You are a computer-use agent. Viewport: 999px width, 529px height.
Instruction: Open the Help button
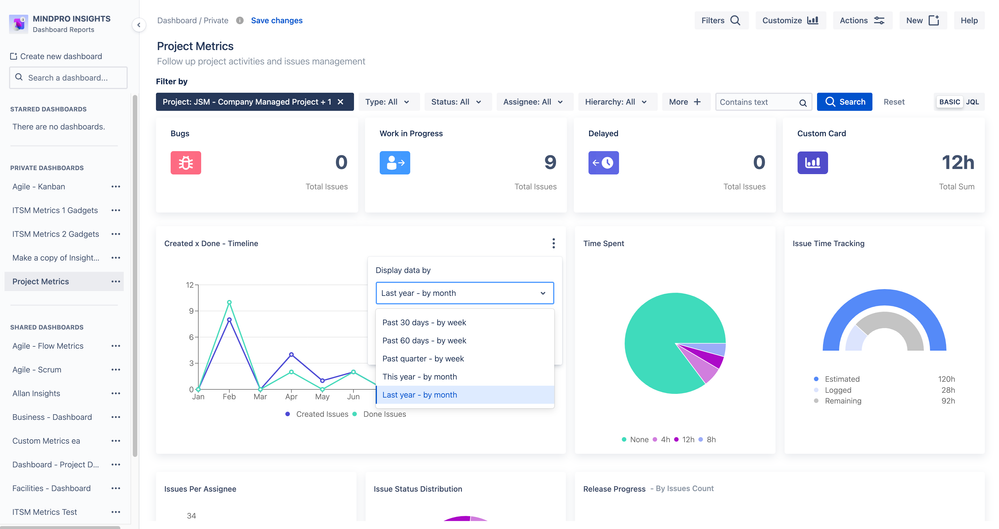coord(969,20)
